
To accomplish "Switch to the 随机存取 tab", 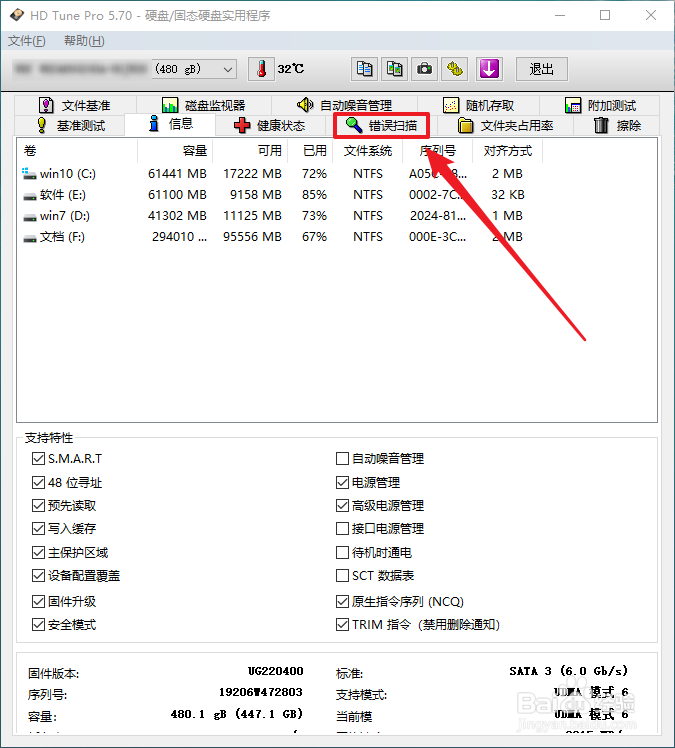I will point(478,105).
